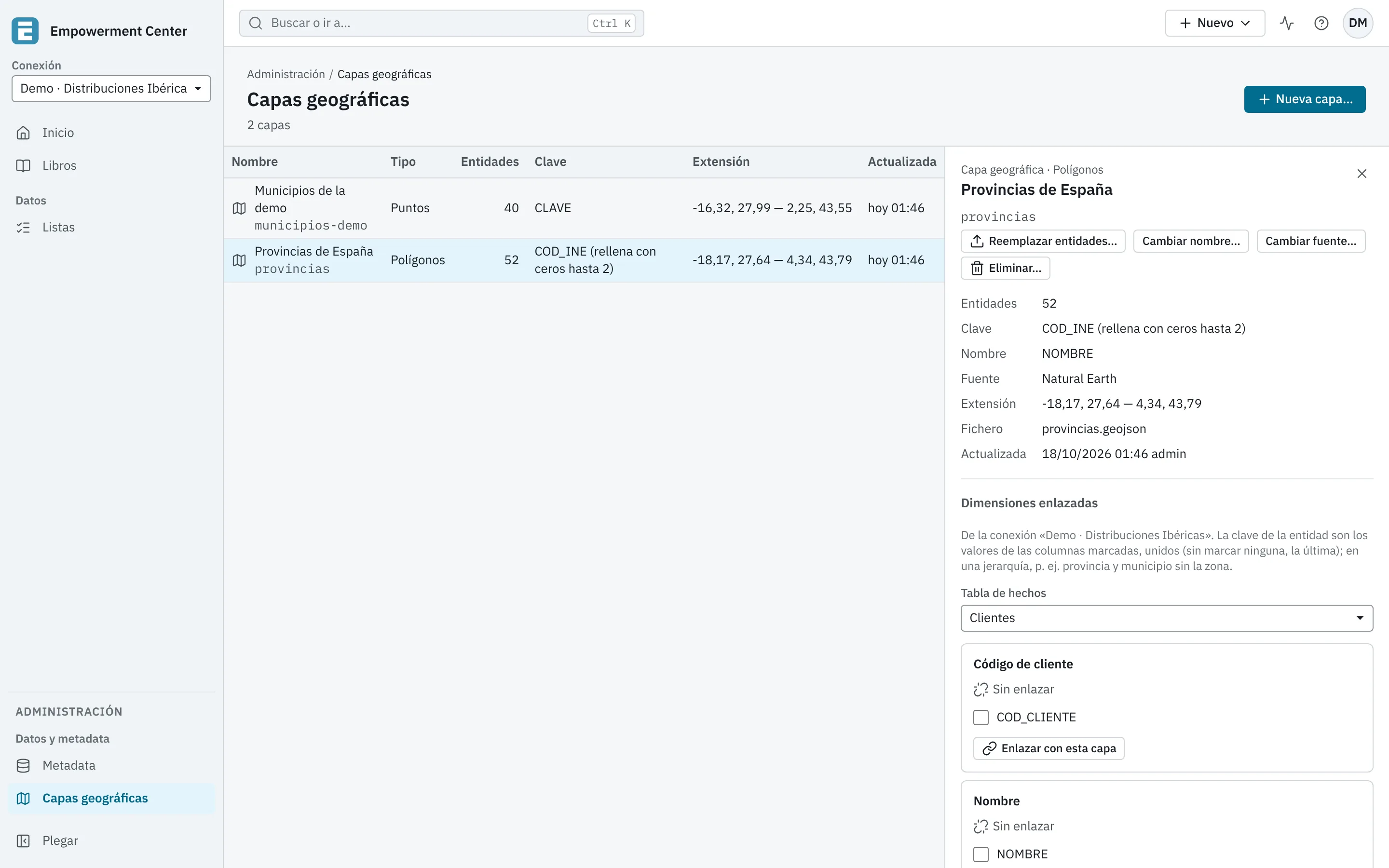Open the DM user avatar menu
Screen dimensions: 1389x868
click(1358, 23)
